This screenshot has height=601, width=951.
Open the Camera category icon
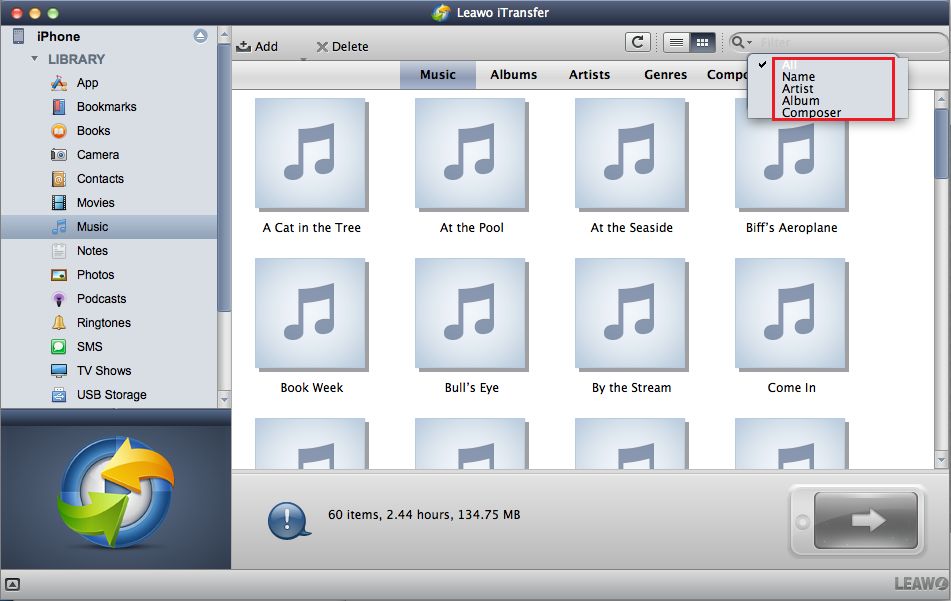[x=59, y=155]
